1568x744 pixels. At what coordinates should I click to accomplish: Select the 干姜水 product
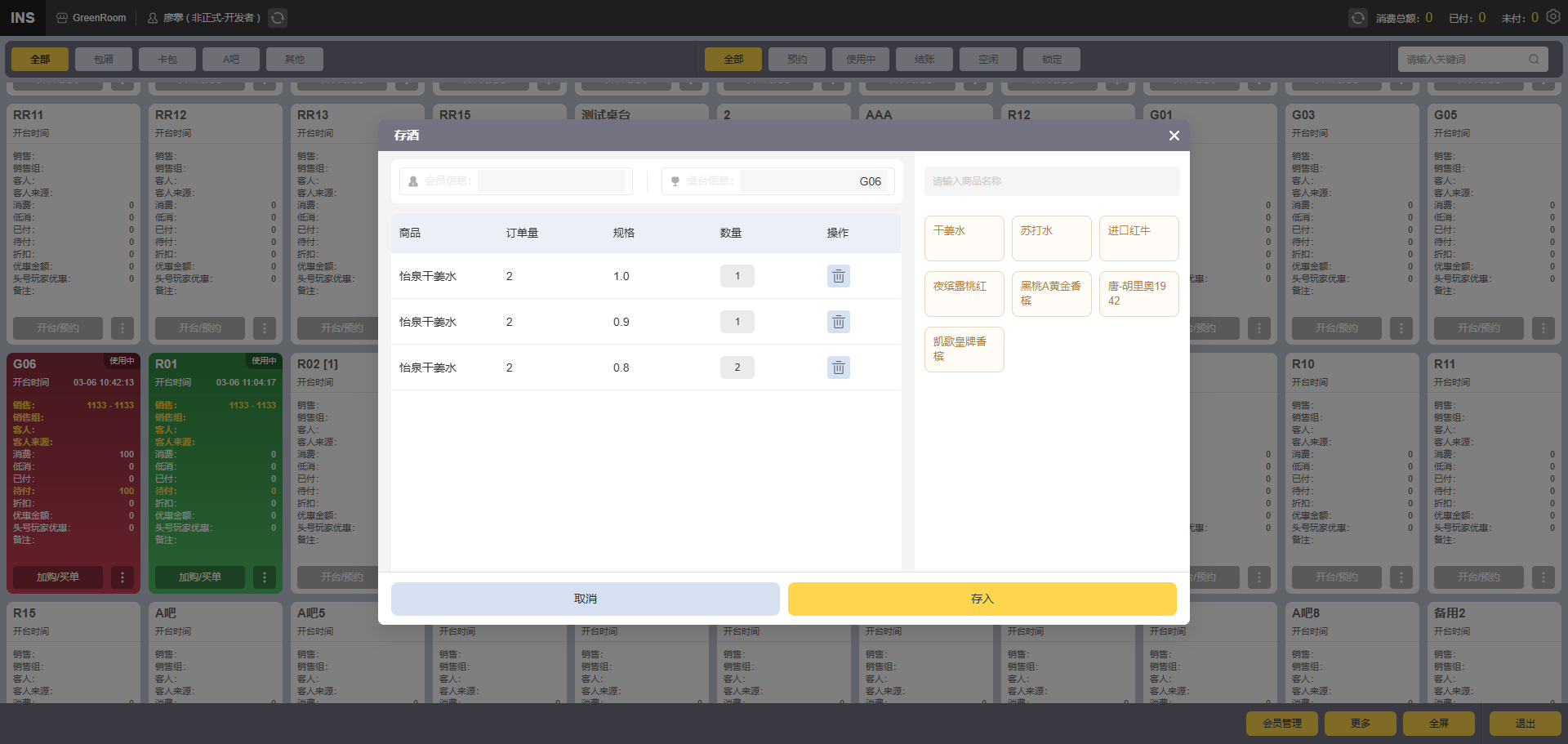tap(964, 238)
